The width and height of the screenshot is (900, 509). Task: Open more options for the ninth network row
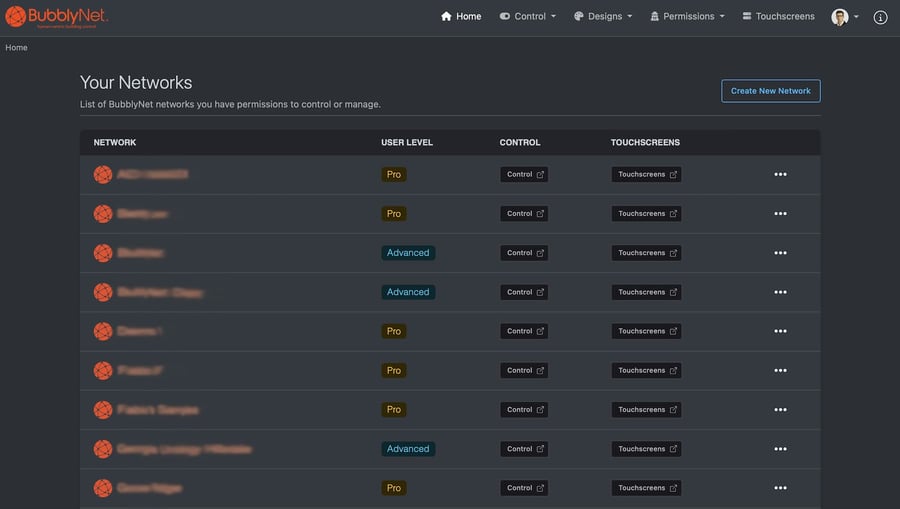tap(780, 488)
